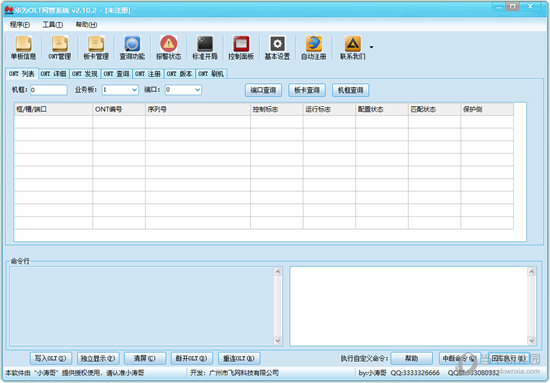Open the 工具(T) menu
The width and height of the screenshot is (550, 383).
53,25
